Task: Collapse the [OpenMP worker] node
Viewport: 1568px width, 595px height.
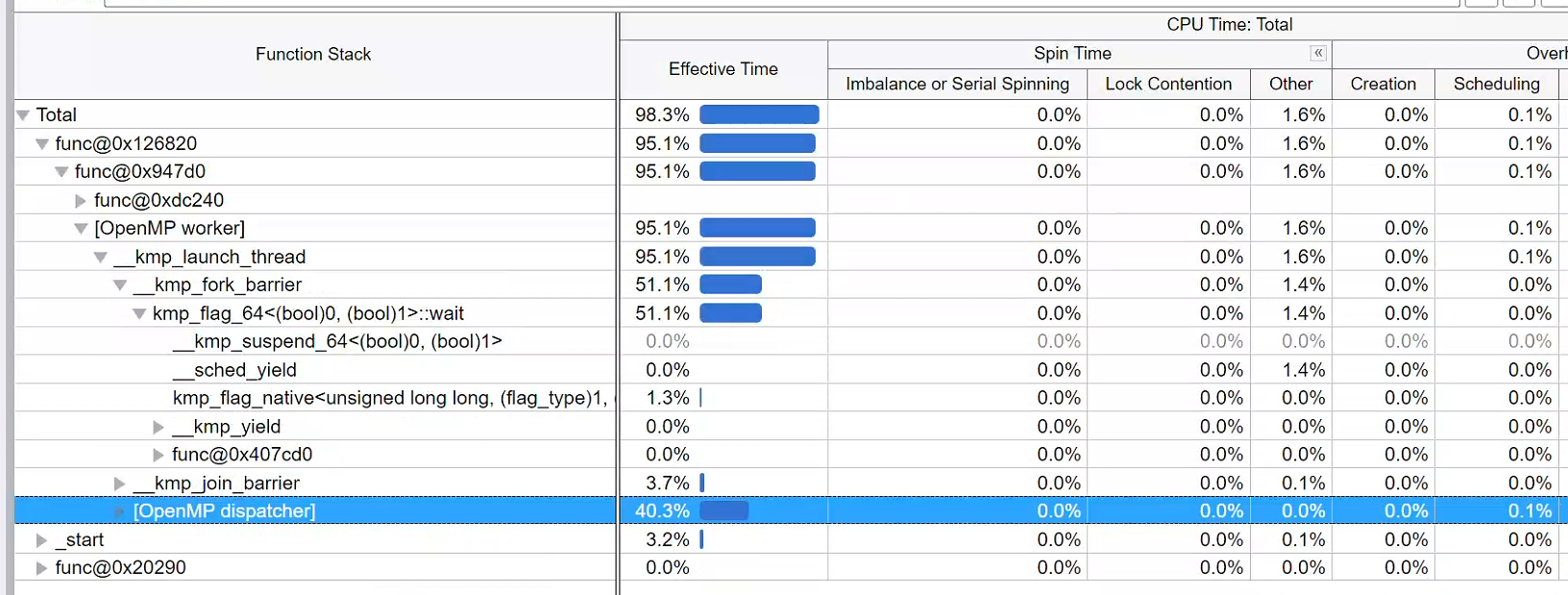Action: (x=81, y=229)
